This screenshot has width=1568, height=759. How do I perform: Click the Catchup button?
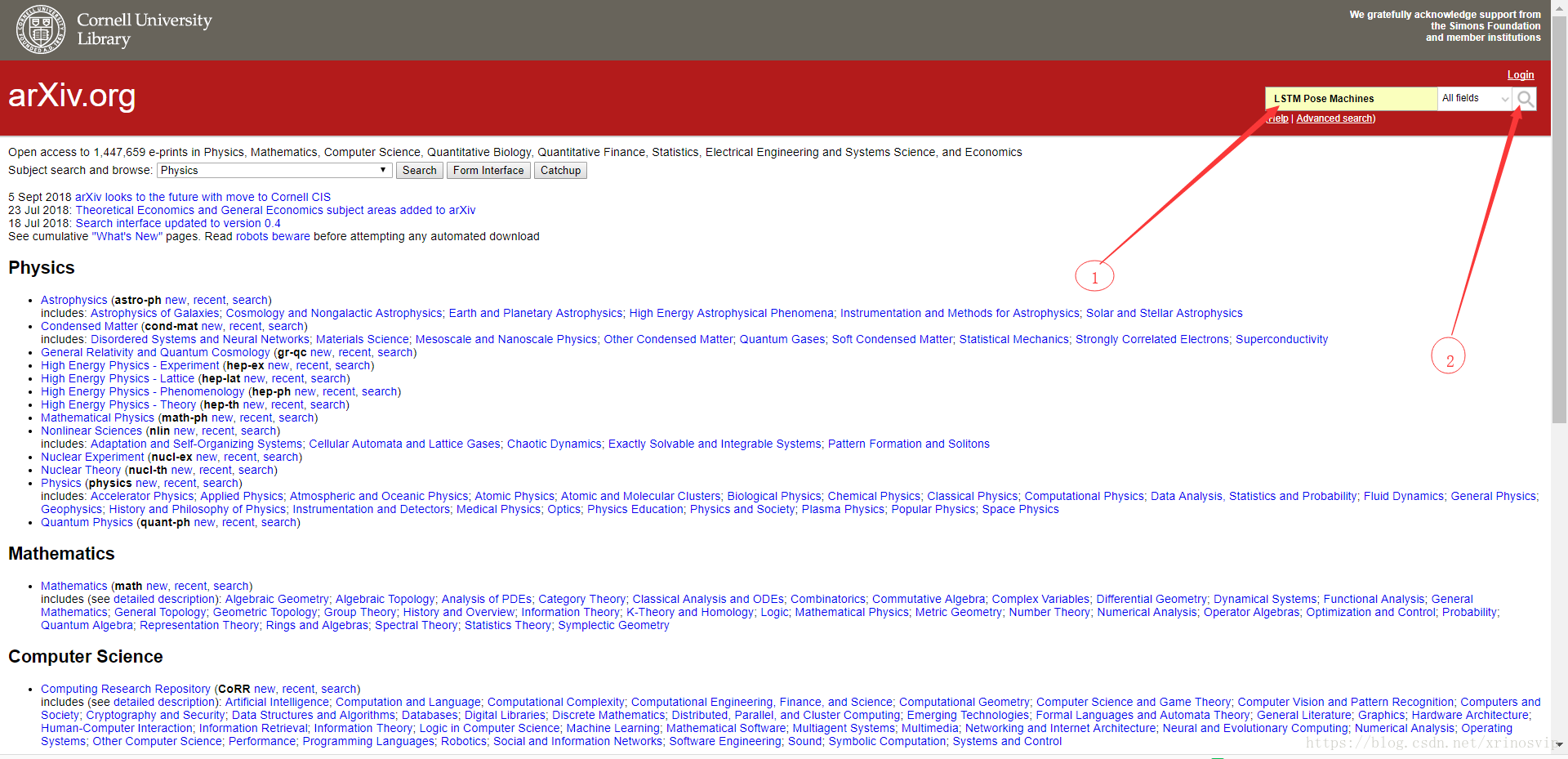[x=560, y=170]
